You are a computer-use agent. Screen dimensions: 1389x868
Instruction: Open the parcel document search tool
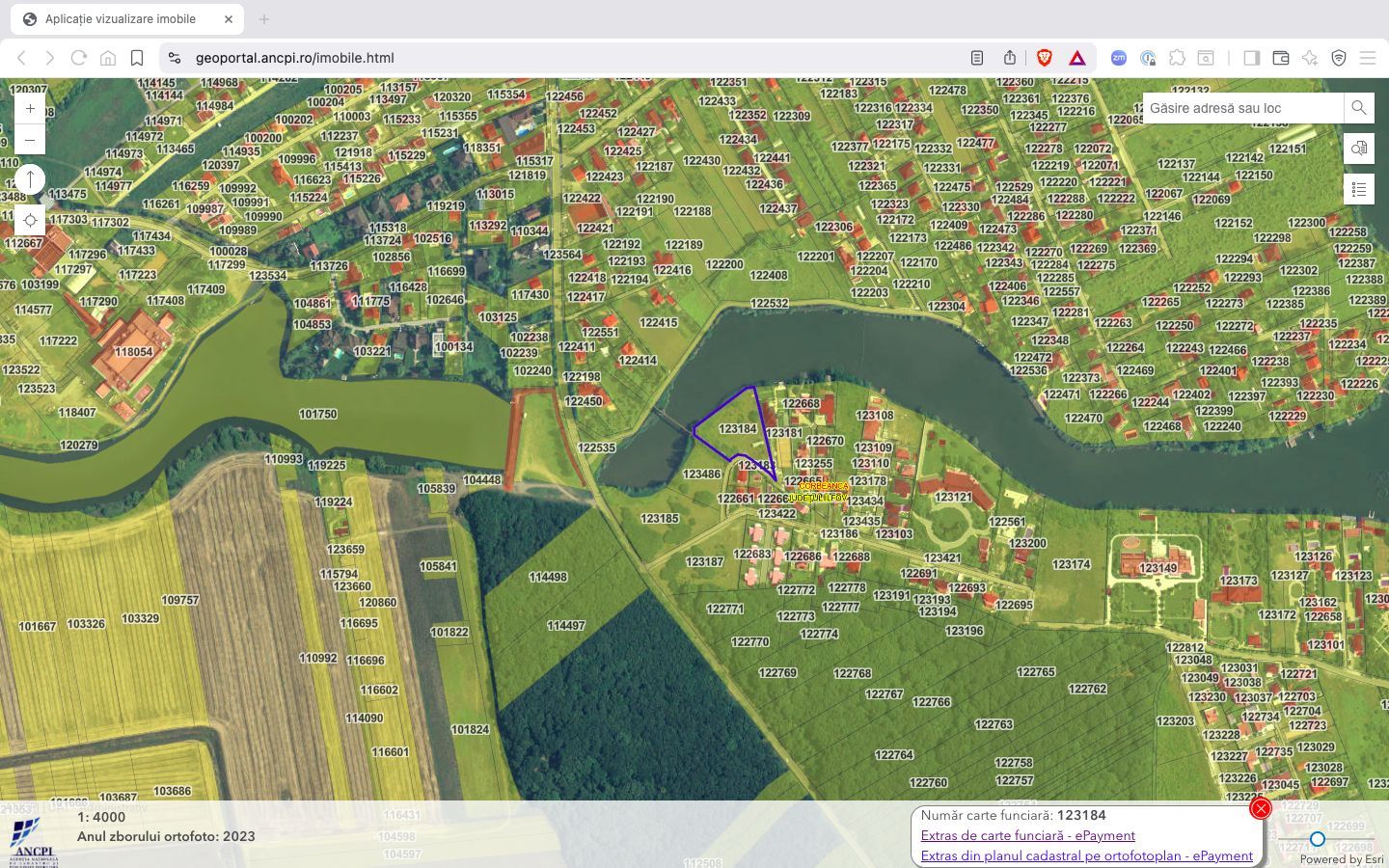(1358, 149)
